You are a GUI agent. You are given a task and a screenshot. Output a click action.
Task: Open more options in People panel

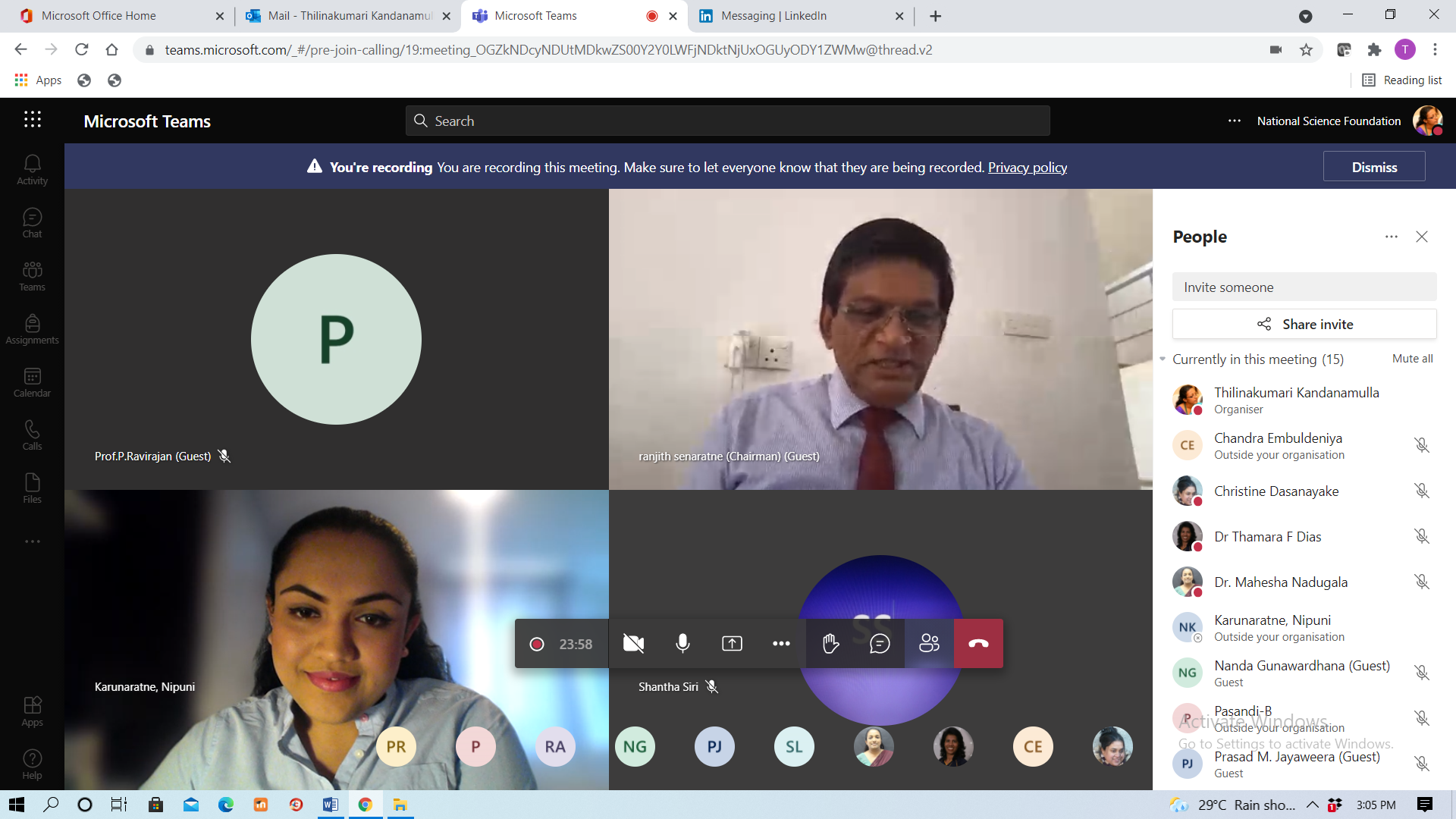point(1391,237)
